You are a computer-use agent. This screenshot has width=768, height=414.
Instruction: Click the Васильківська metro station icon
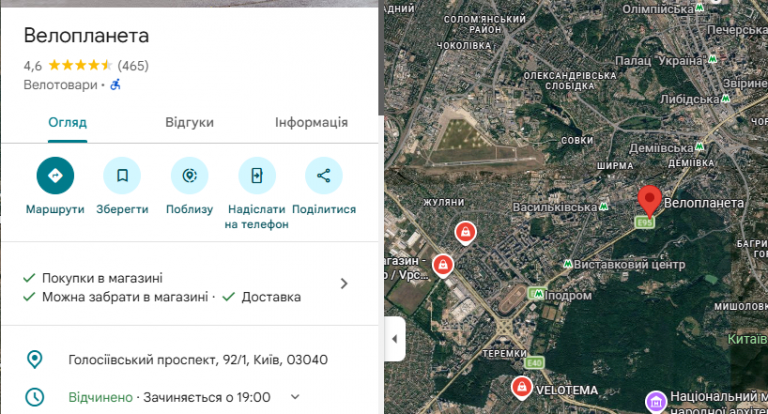tap(603, 207)
